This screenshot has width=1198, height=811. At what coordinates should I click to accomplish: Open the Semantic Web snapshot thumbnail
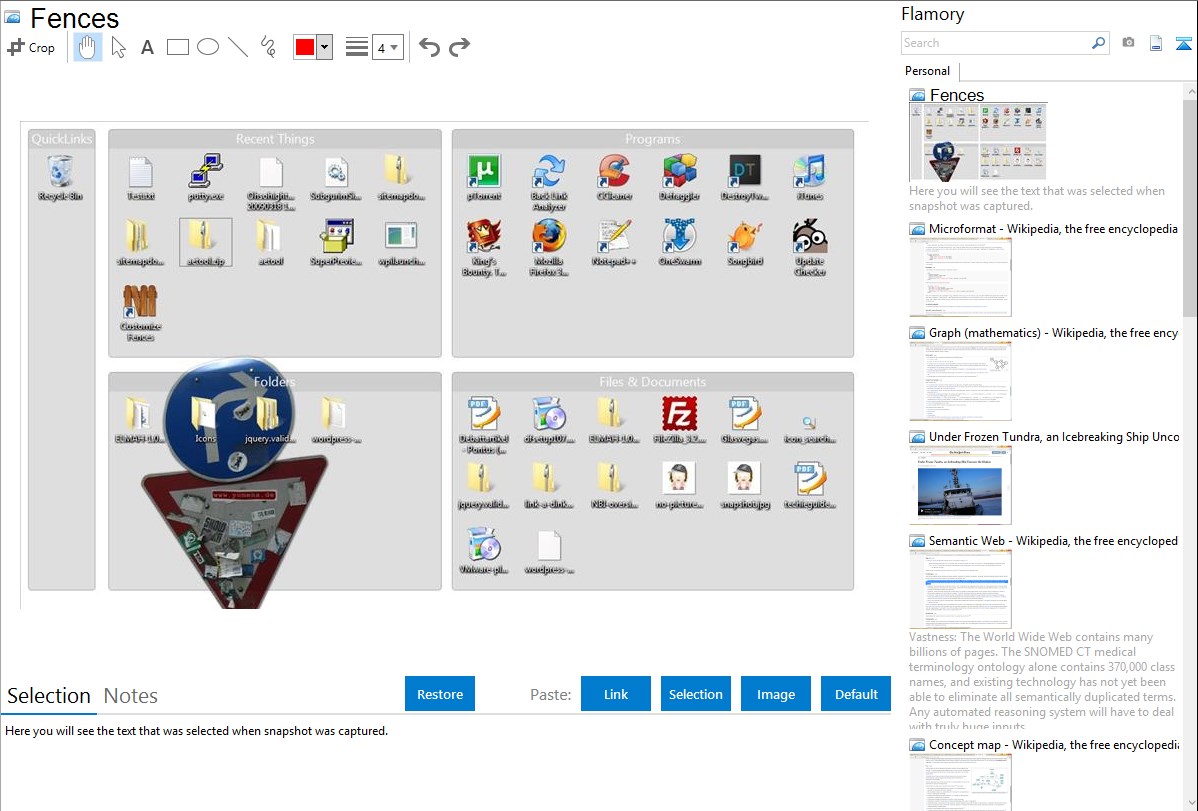[x=960, y=589]
